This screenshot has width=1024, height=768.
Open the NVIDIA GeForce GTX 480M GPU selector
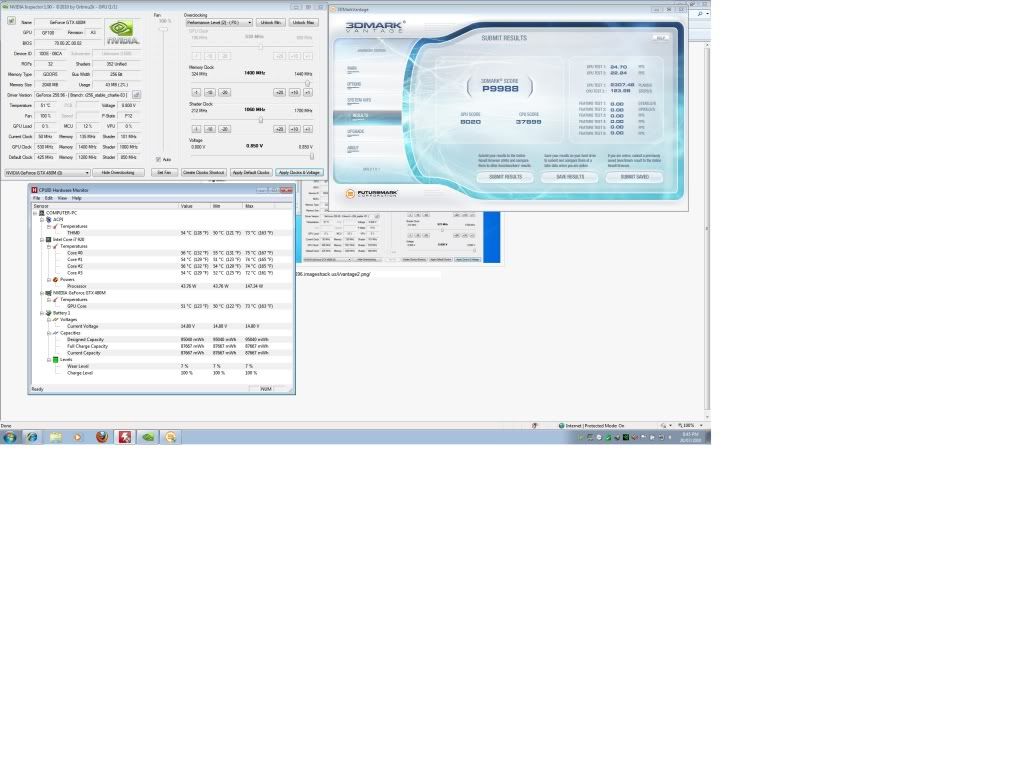pyautogui.click(x=47, y=172)
